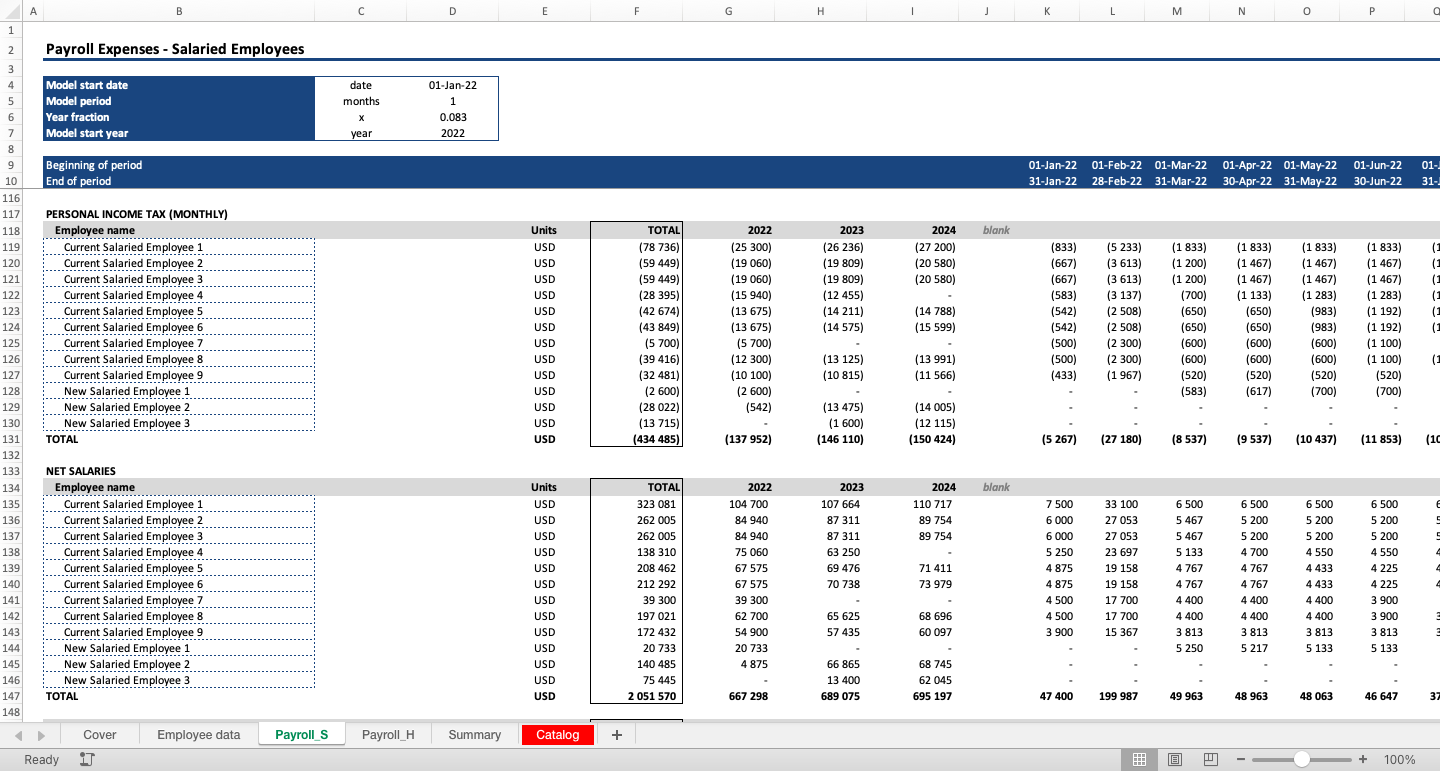Select the Model start date label cell
The height and width of the screenshot is (771, 1440).
(x=179, y=85)
